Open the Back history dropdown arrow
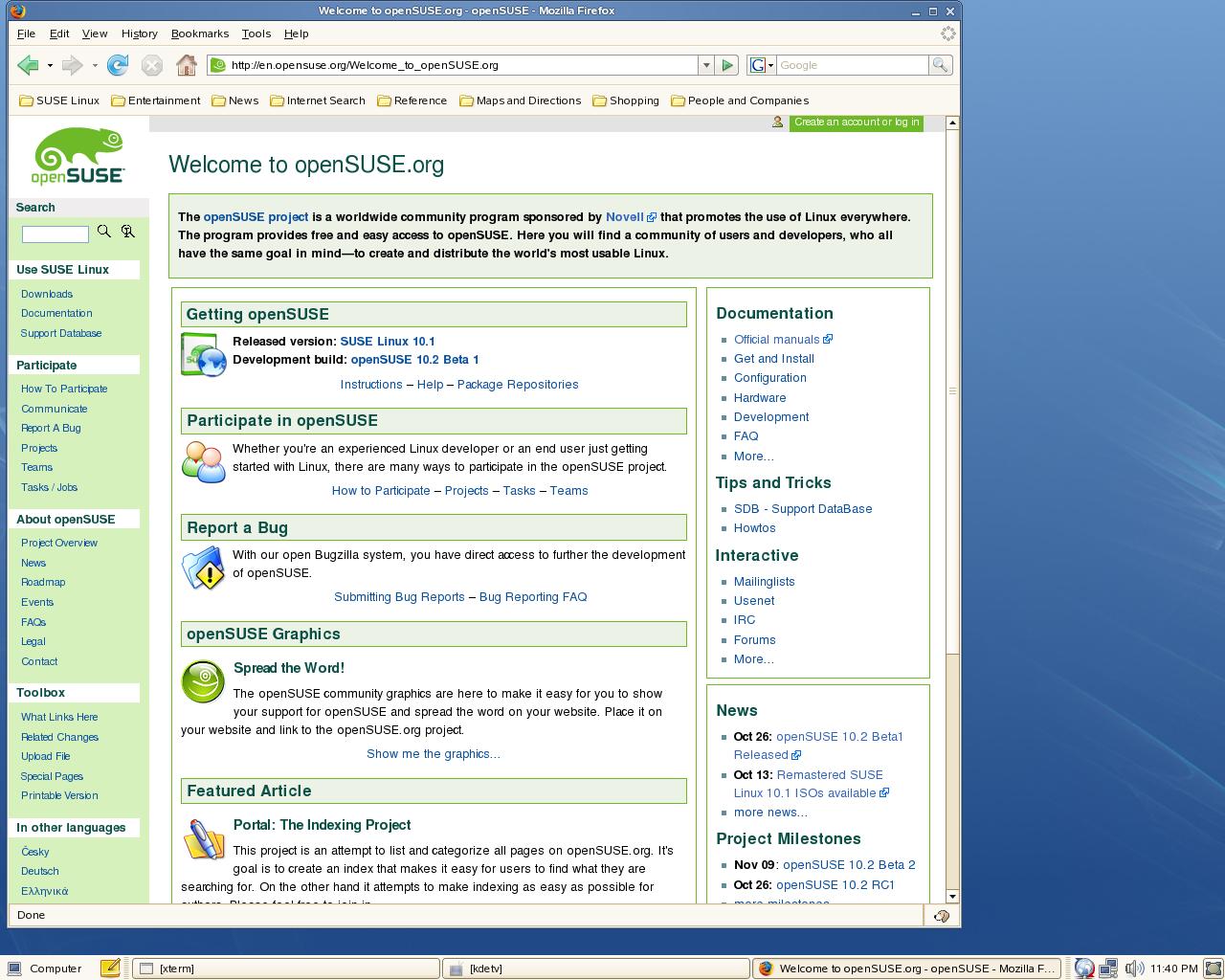 click(50, 65)
